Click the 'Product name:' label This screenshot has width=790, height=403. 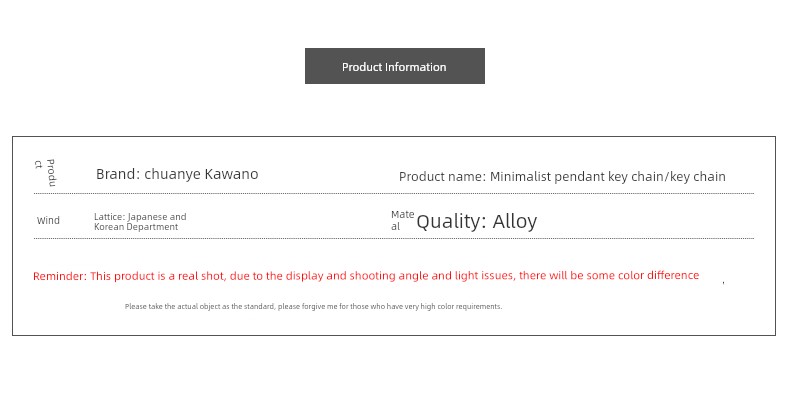pos(442,177)
